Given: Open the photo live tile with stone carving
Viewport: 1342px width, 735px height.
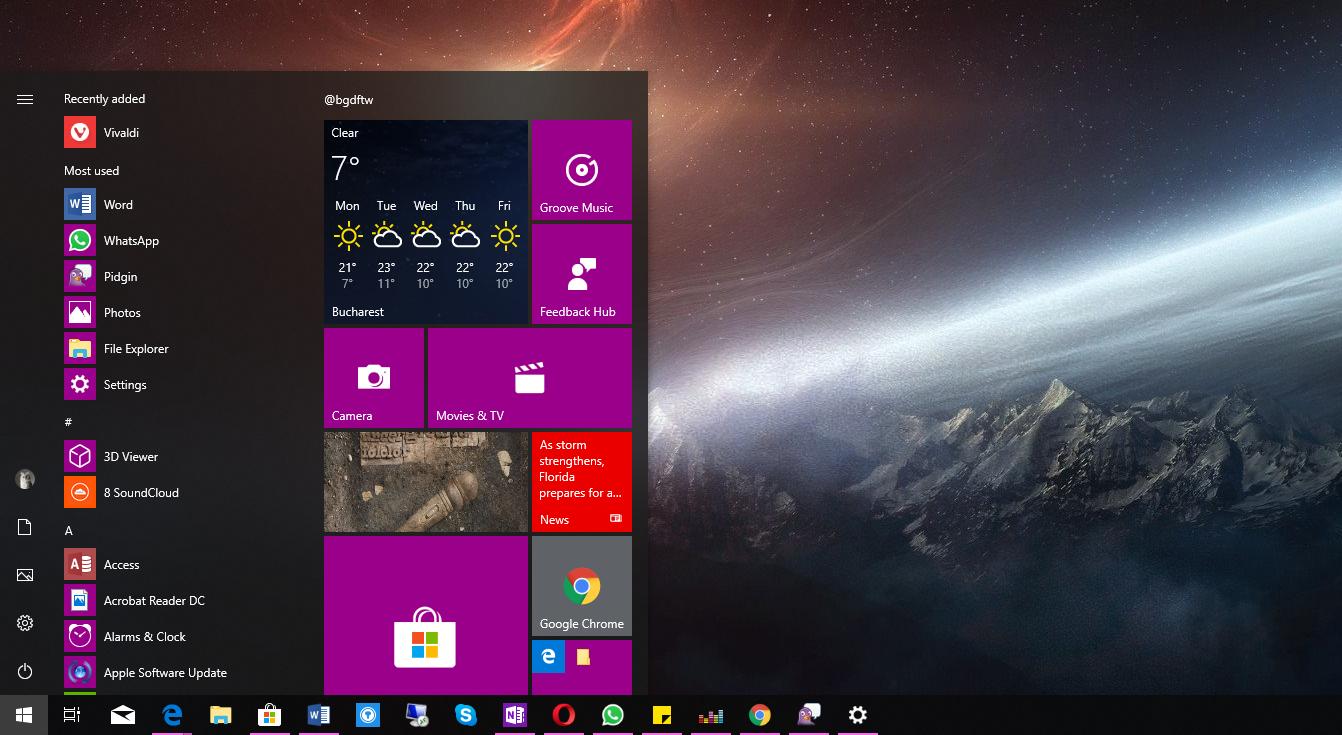Looking at the screenshot, I should tap(426, 482).
